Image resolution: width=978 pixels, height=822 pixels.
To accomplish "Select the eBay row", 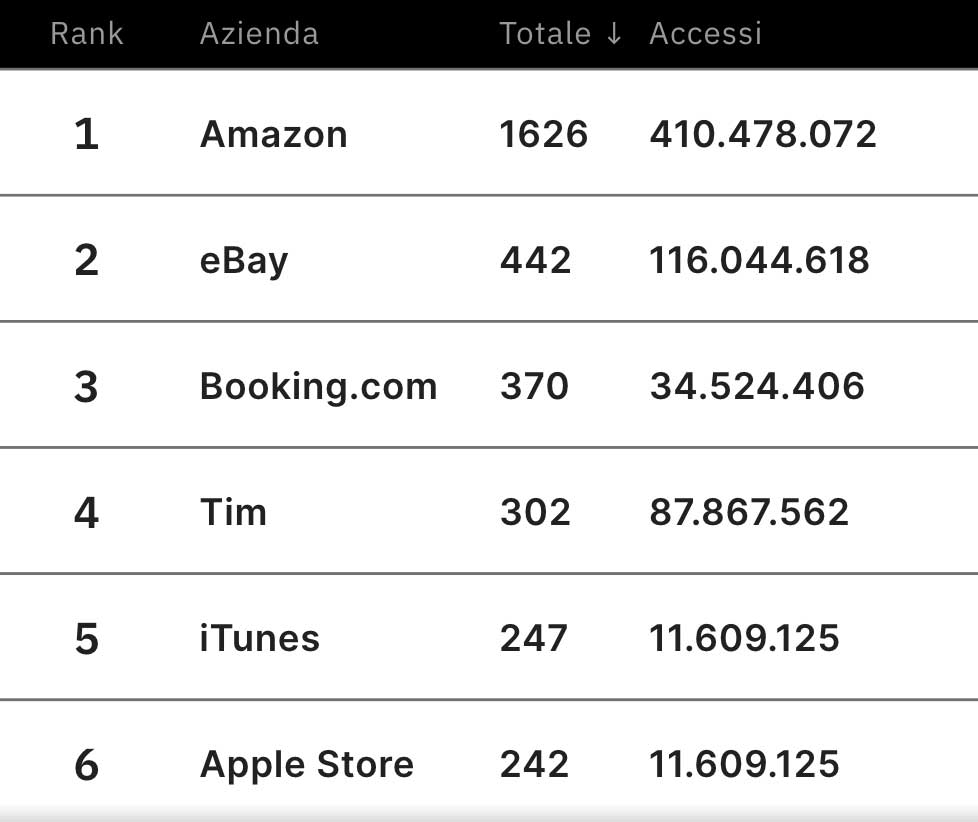I will point(243,259).
